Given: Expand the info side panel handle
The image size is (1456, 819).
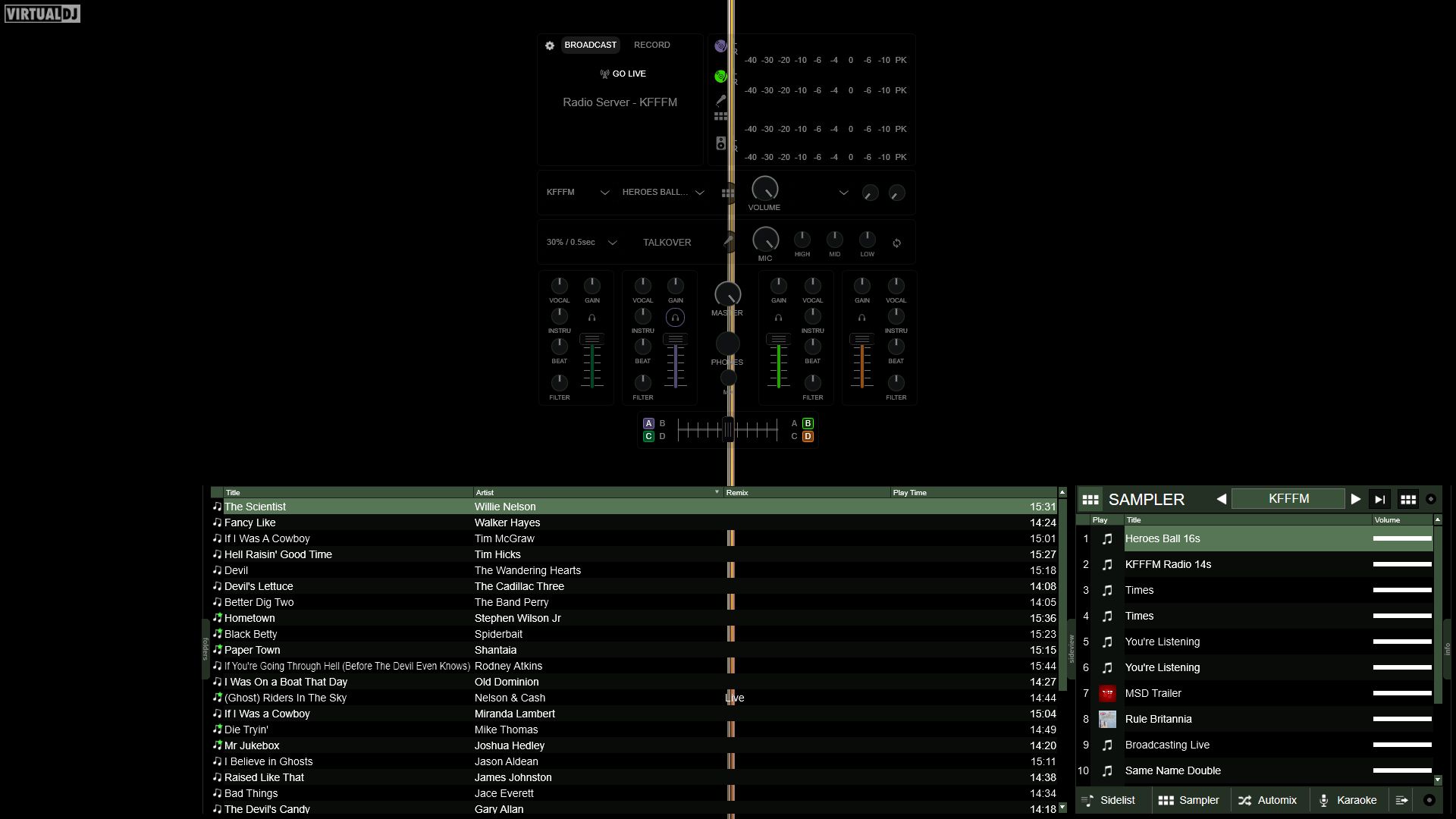Looking at the screenshot, I should click(1446, 649).
